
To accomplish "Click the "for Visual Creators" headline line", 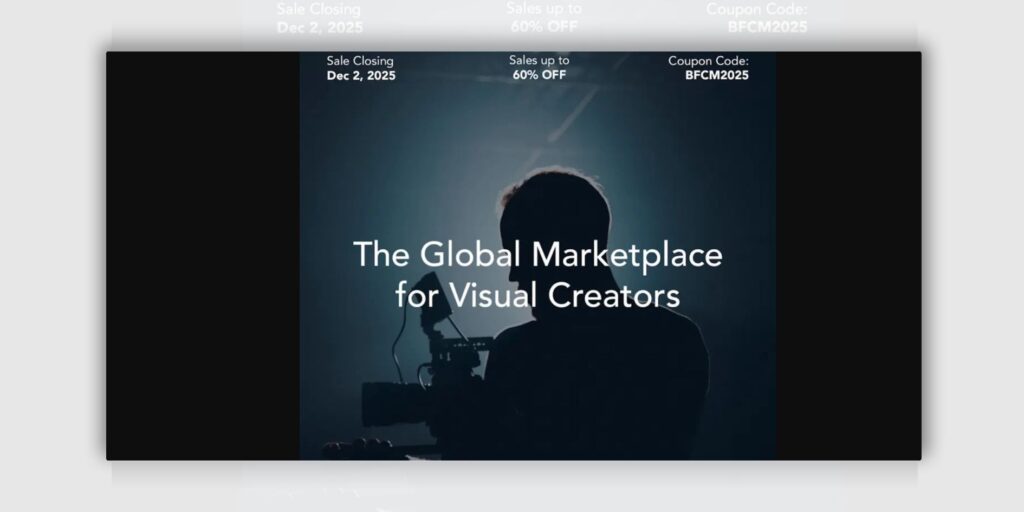I will pyautogui.click(x=537, y=295).
